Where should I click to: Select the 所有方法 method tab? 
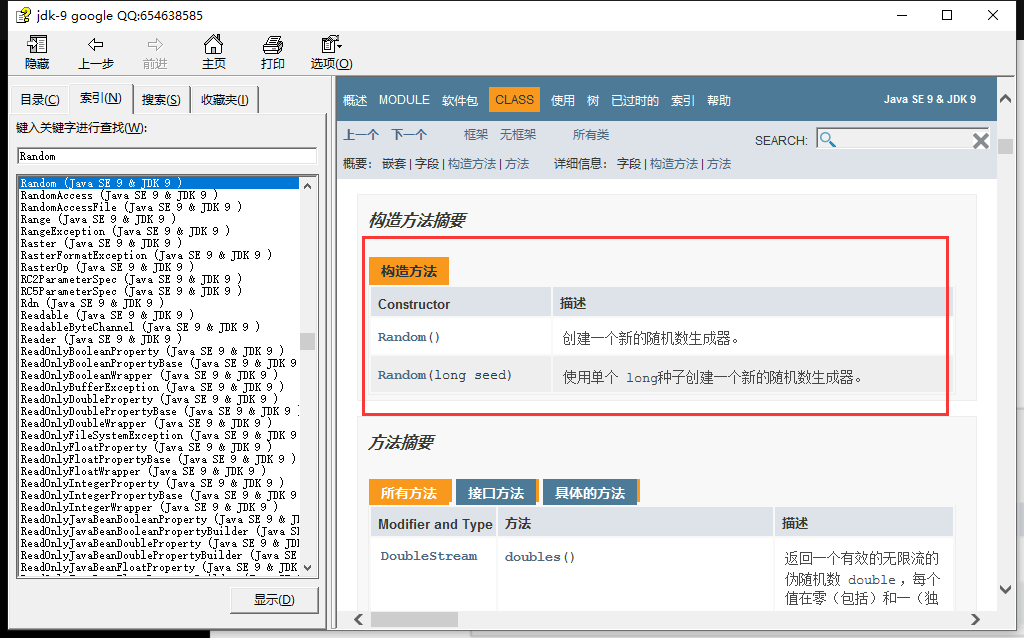(409, 493)
